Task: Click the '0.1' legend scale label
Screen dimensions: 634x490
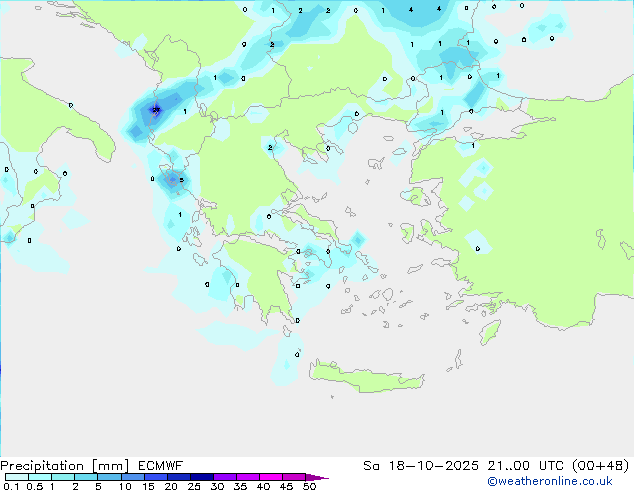Action: [11, 486]
